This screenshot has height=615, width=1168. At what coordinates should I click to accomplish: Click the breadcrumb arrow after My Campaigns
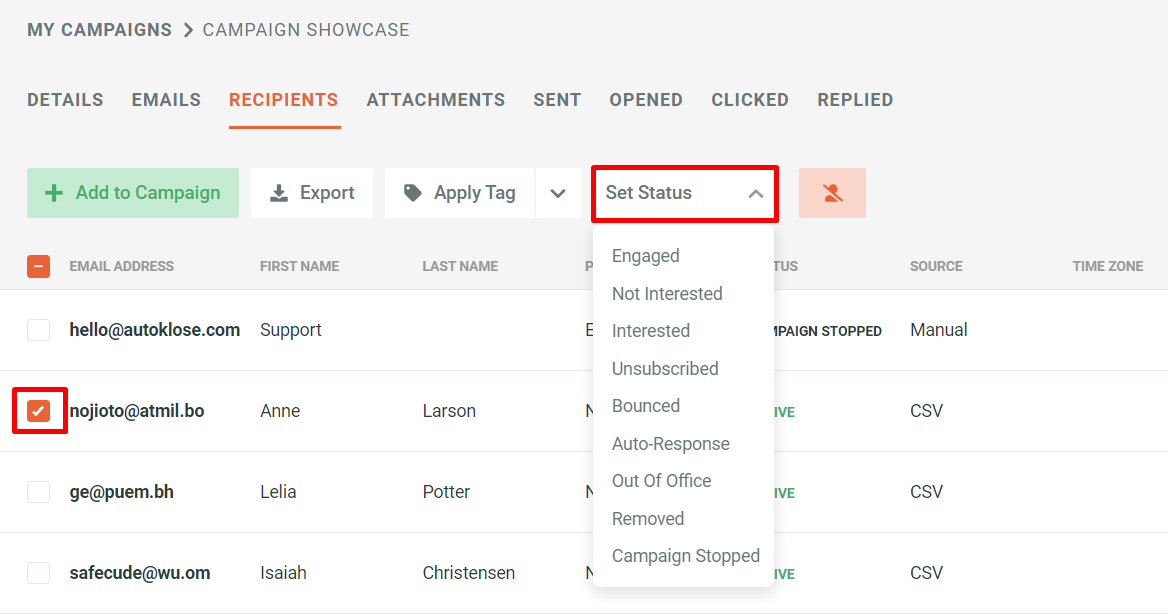(x=188, y=30)
